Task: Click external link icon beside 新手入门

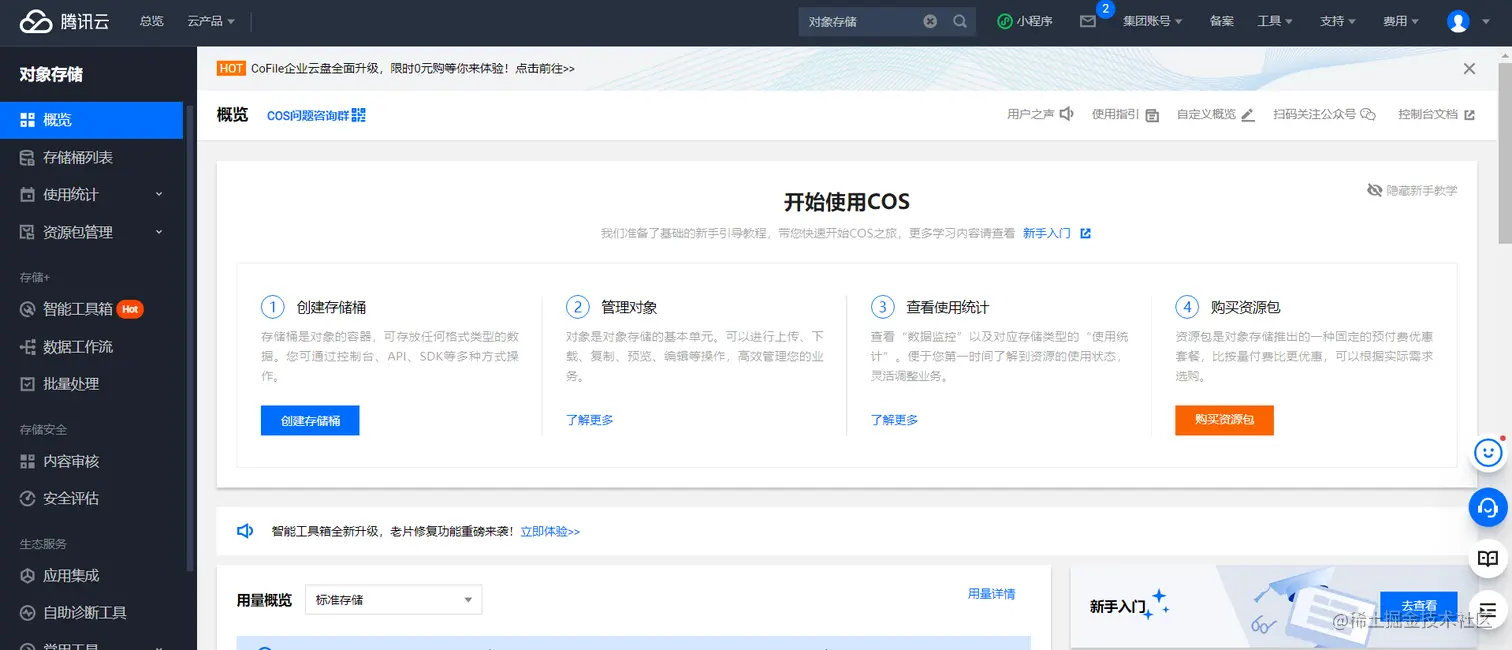Action: coord(1085,233)
